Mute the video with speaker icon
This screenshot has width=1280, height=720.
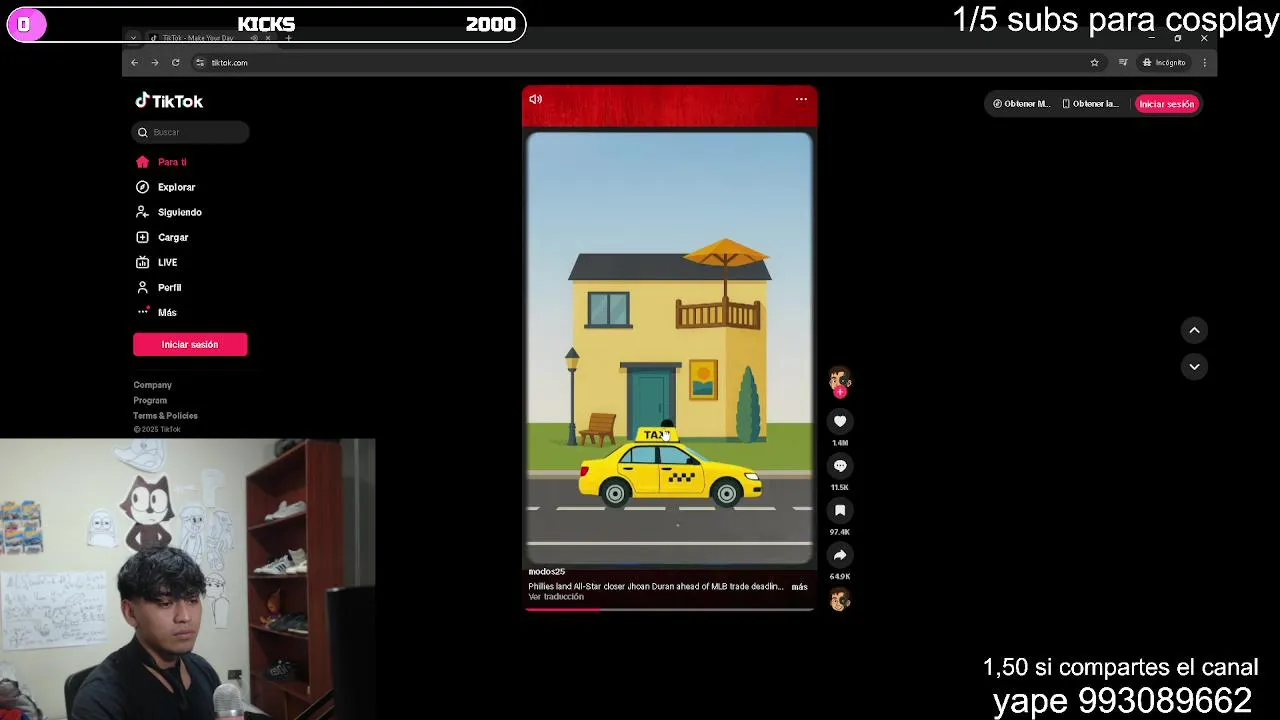[536, 99]
